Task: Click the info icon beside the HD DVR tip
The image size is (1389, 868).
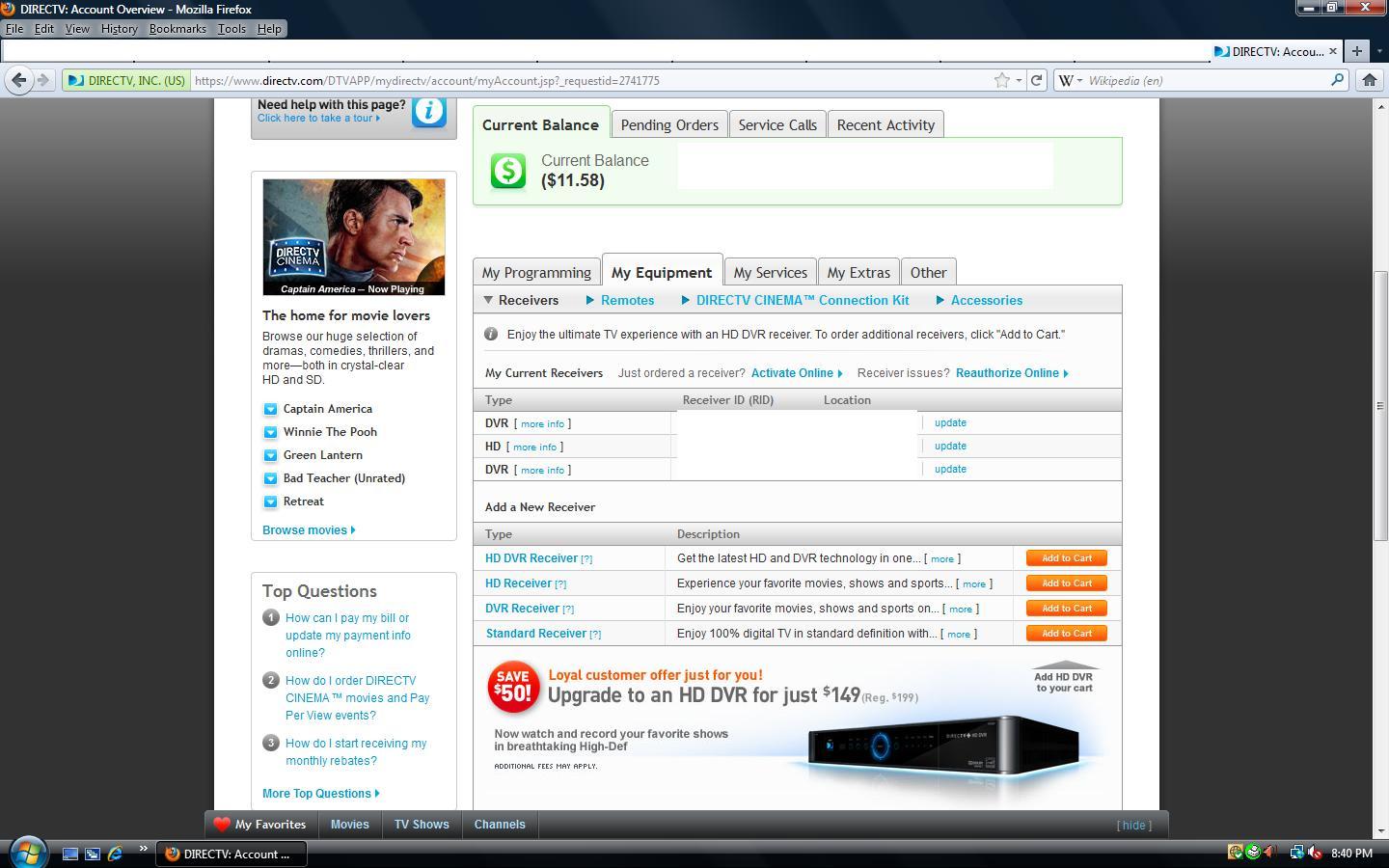Action: pyautogui.click(x=491, y=334)
